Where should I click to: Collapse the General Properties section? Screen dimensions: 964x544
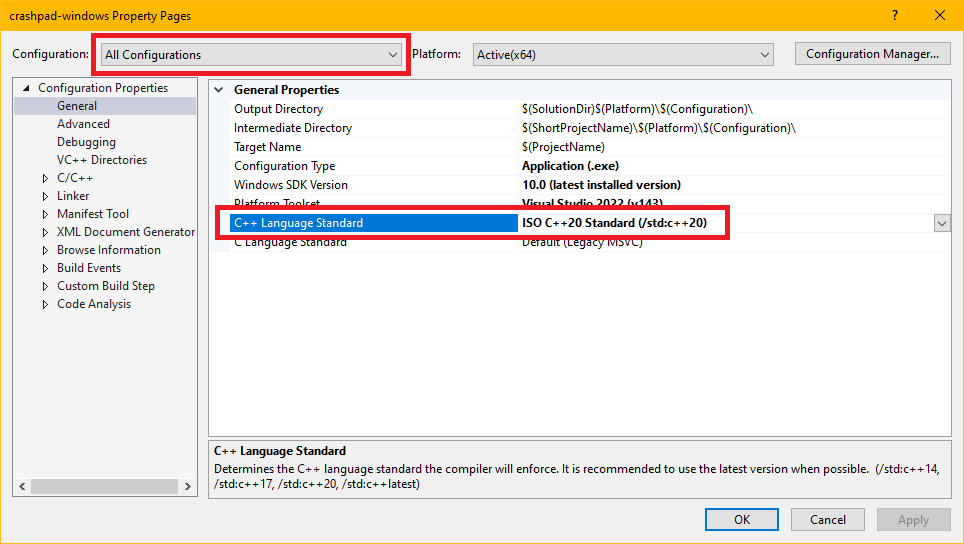point(219,90)
